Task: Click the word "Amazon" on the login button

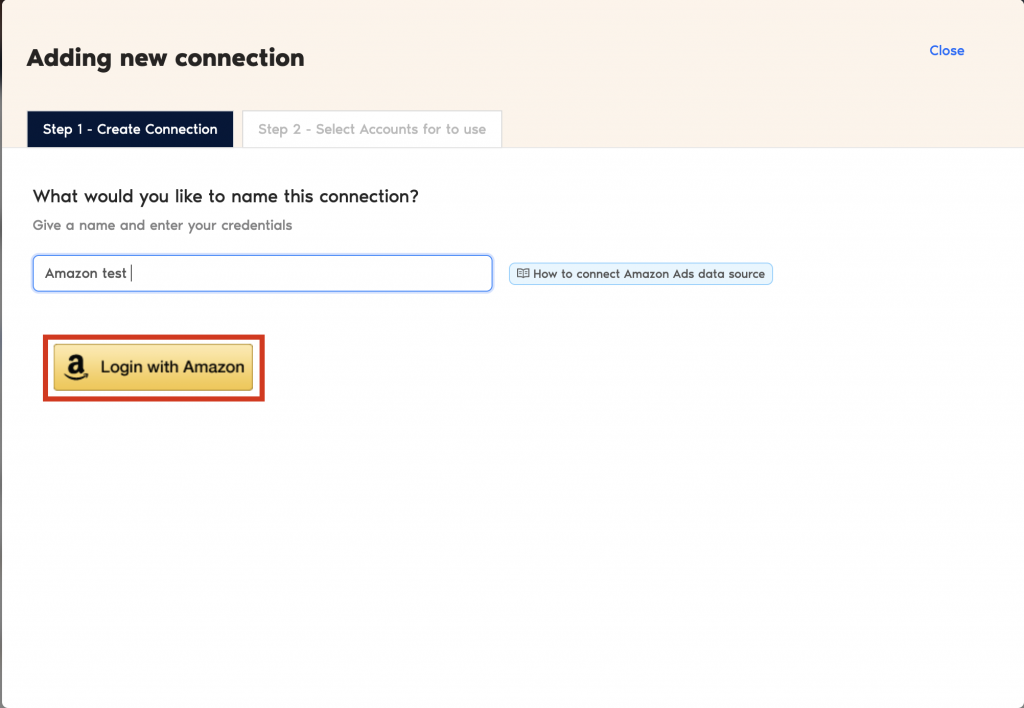Action: coord(213,368)
